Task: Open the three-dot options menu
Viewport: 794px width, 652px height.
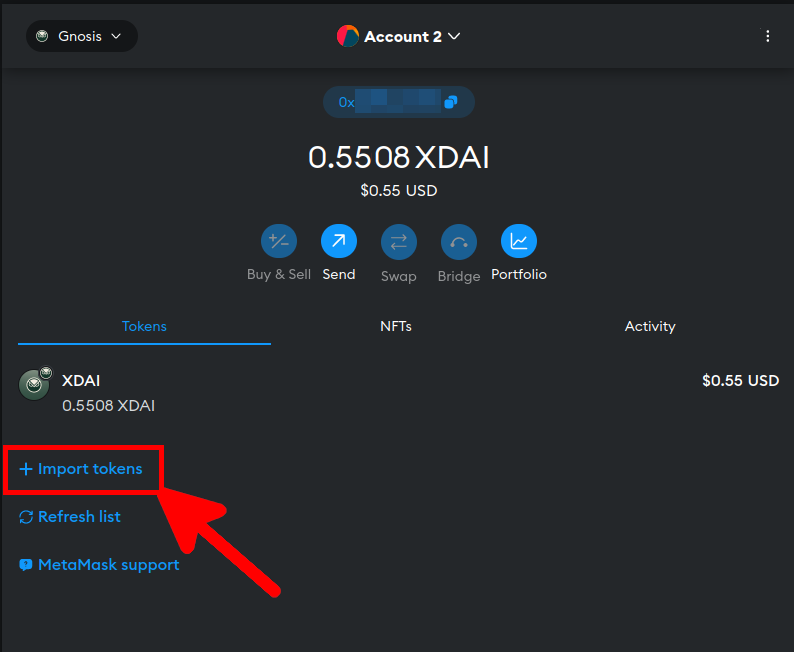Action: (x=767, y=36)
